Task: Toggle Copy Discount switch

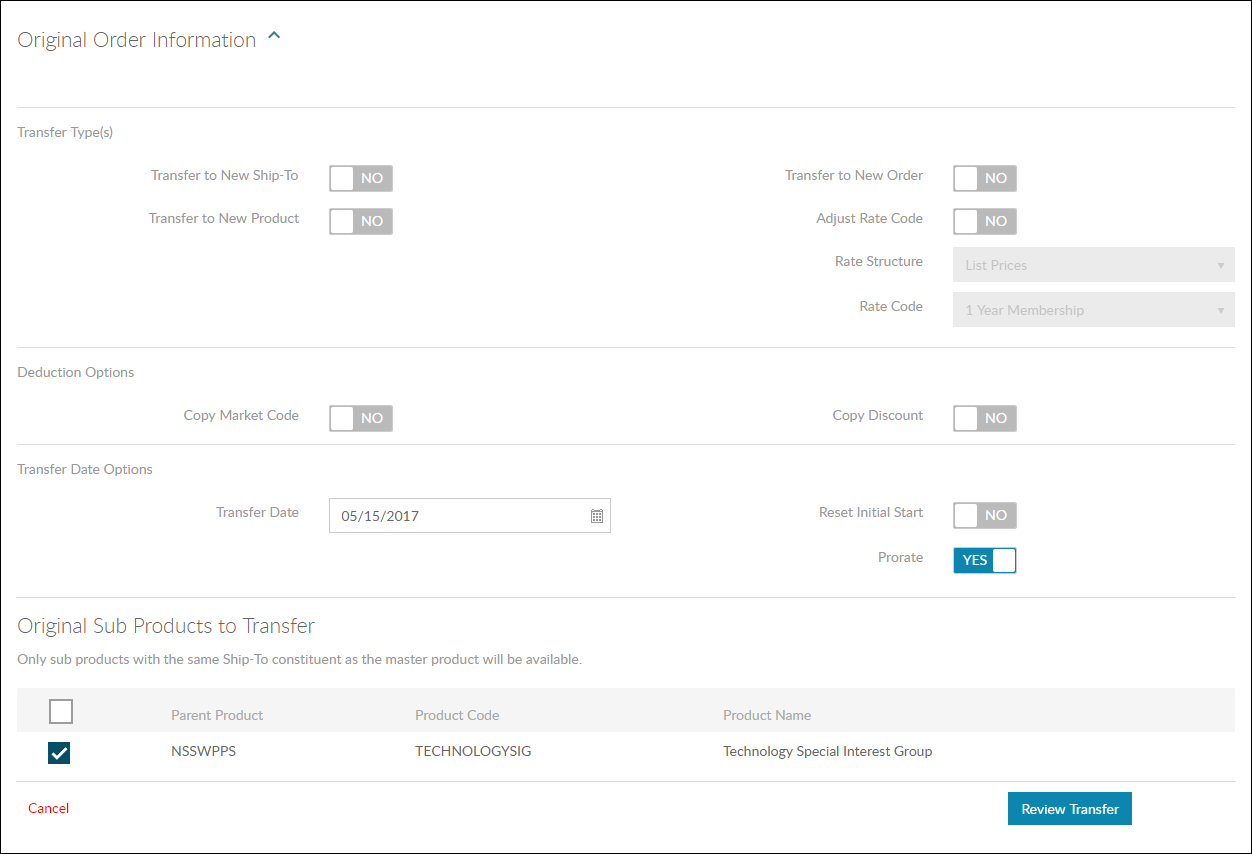Action: pos(985,418)
